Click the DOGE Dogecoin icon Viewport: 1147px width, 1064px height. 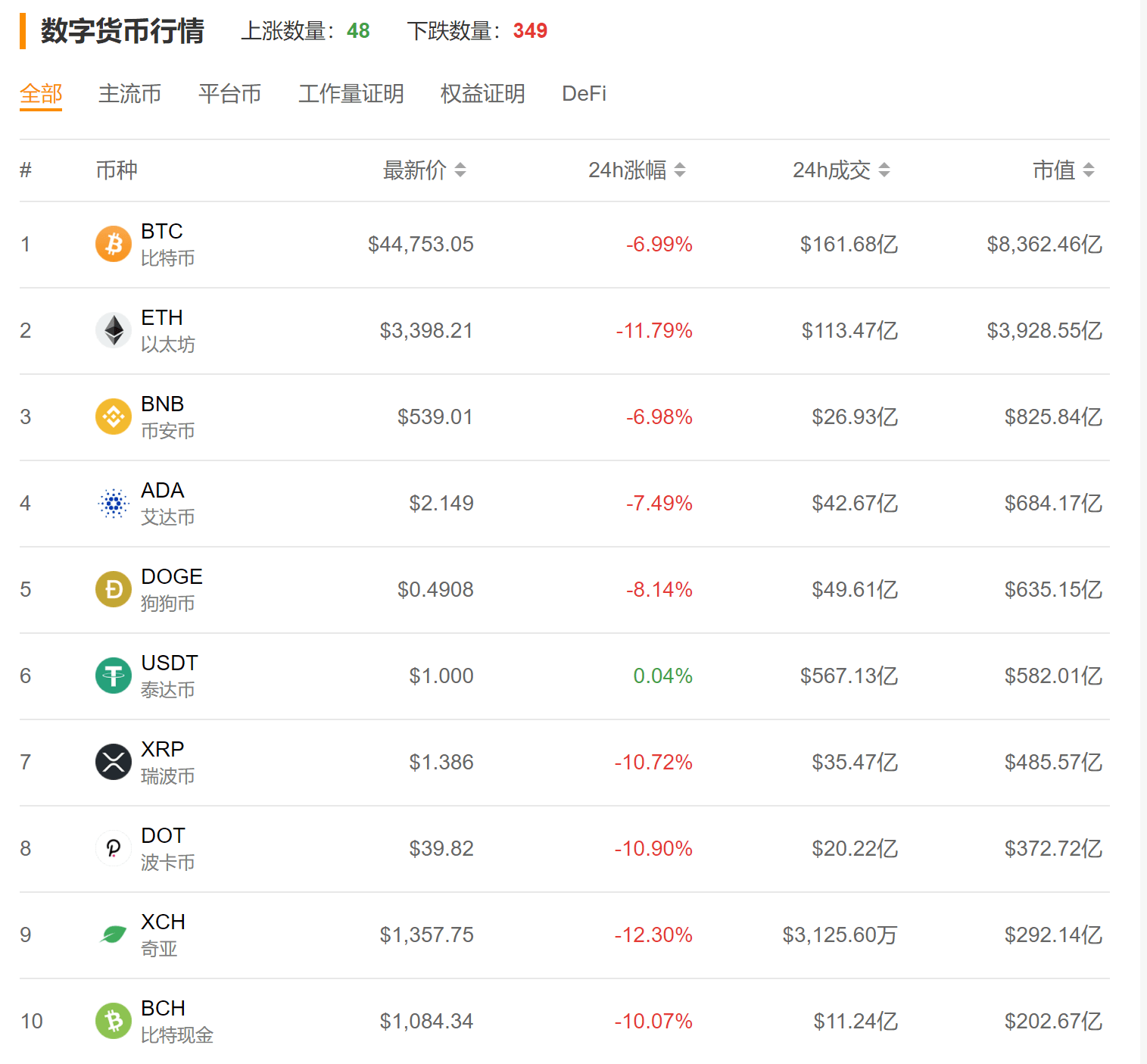tap(113, 589)
